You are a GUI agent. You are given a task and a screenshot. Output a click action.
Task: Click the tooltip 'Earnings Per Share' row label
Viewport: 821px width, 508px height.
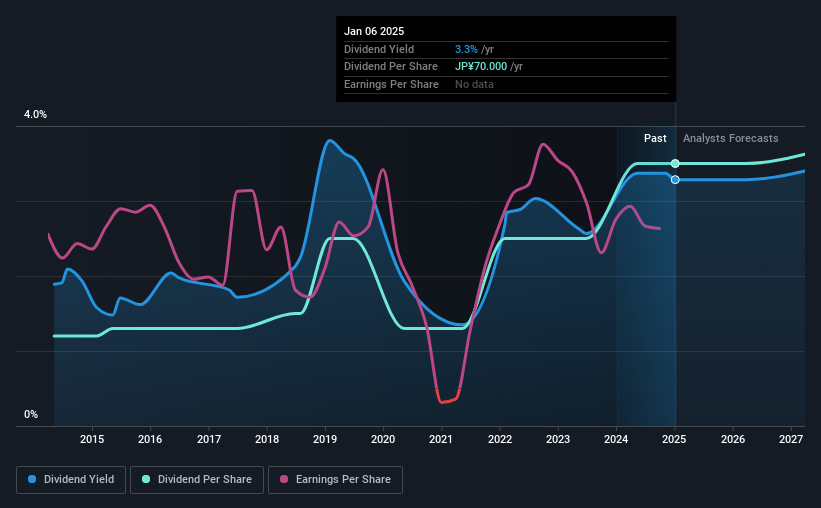(x=391, y=84)
